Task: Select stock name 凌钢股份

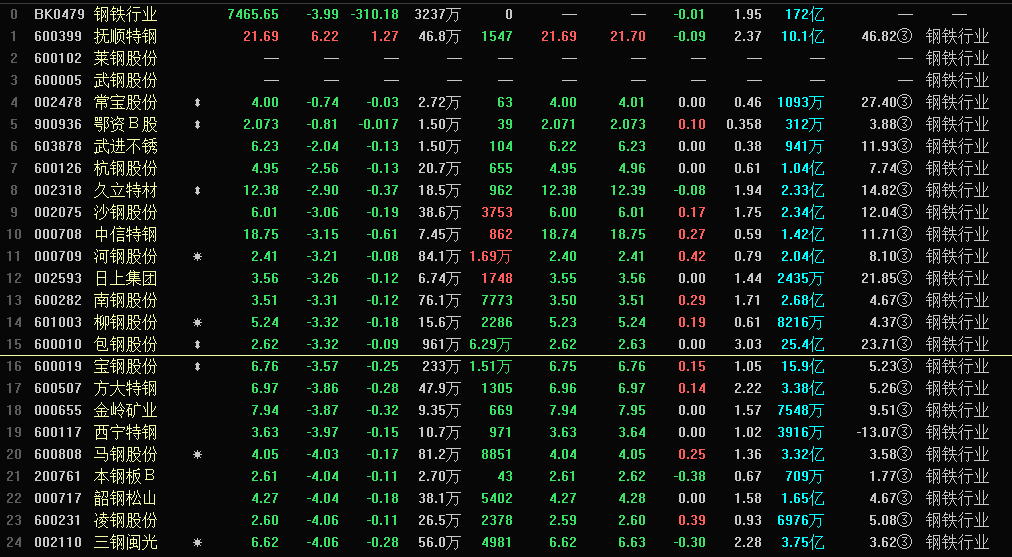Action: [125, 520]
